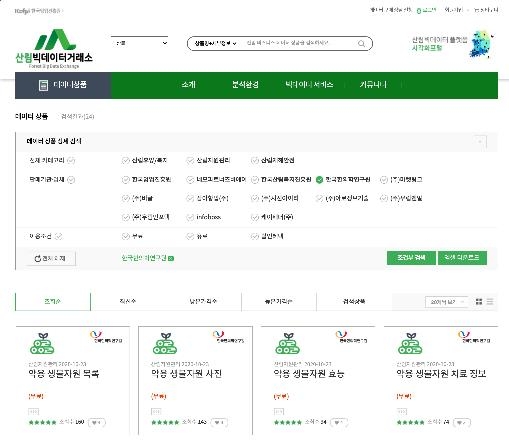509x443 pixels.
Task: Switch to list view icon
Action: [x=490, y=302]
